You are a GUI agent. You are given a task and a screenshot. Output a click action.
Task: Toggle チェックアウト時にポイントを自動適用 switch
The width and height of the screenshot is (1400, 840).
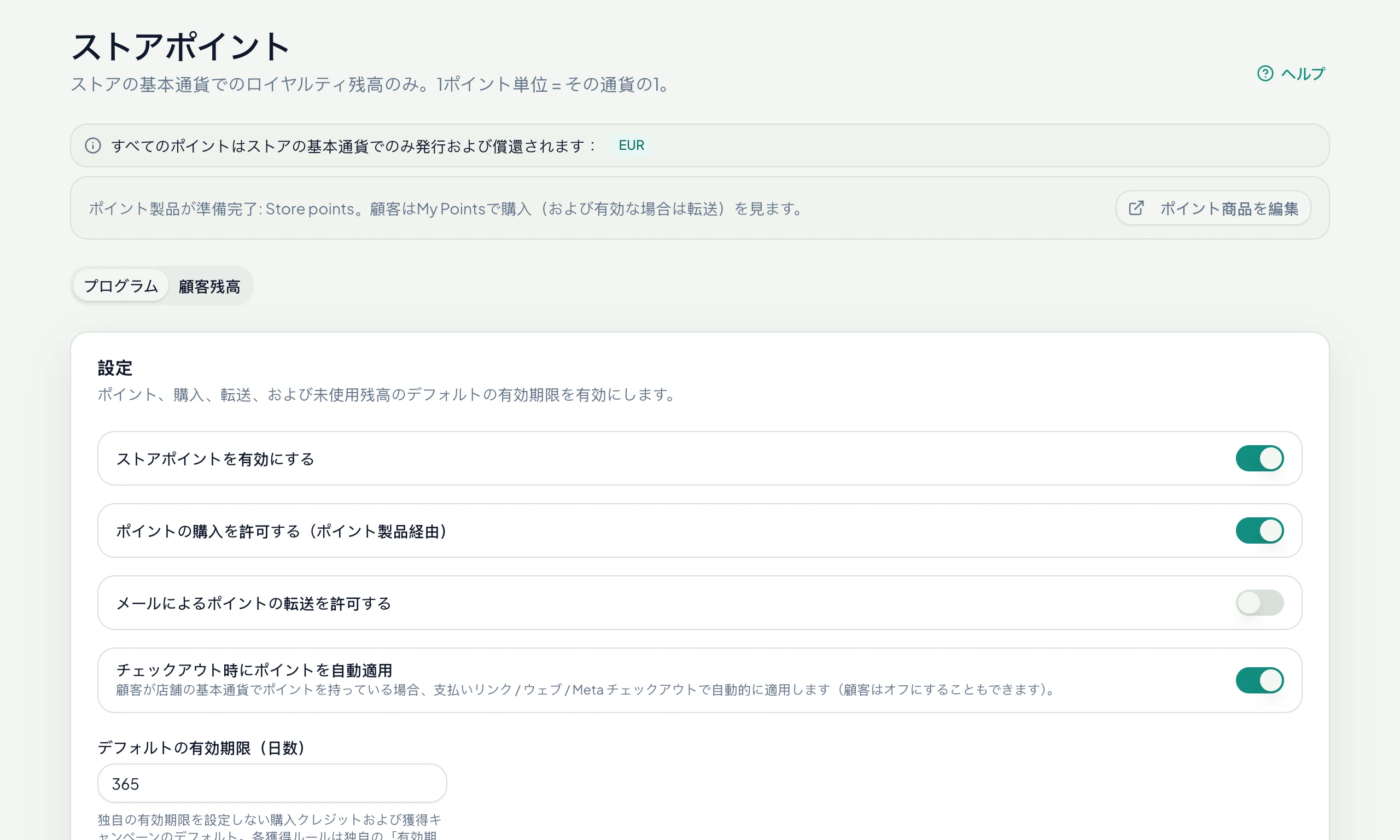tap(1259, 680)
